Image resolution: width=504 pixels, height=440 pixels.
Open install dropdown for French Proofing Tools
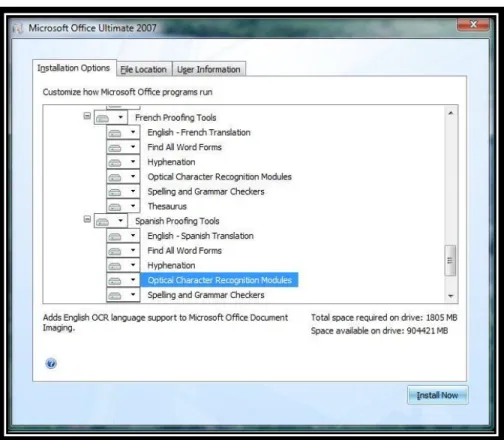(x=111, y=118)
